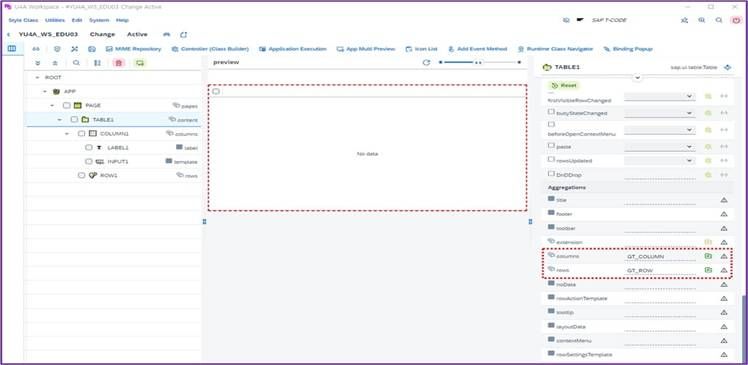Image resolution: width=748 pixels, height=365 pixels.
Task: Click the preview refresh icon
Action: (x=426, y=63)
